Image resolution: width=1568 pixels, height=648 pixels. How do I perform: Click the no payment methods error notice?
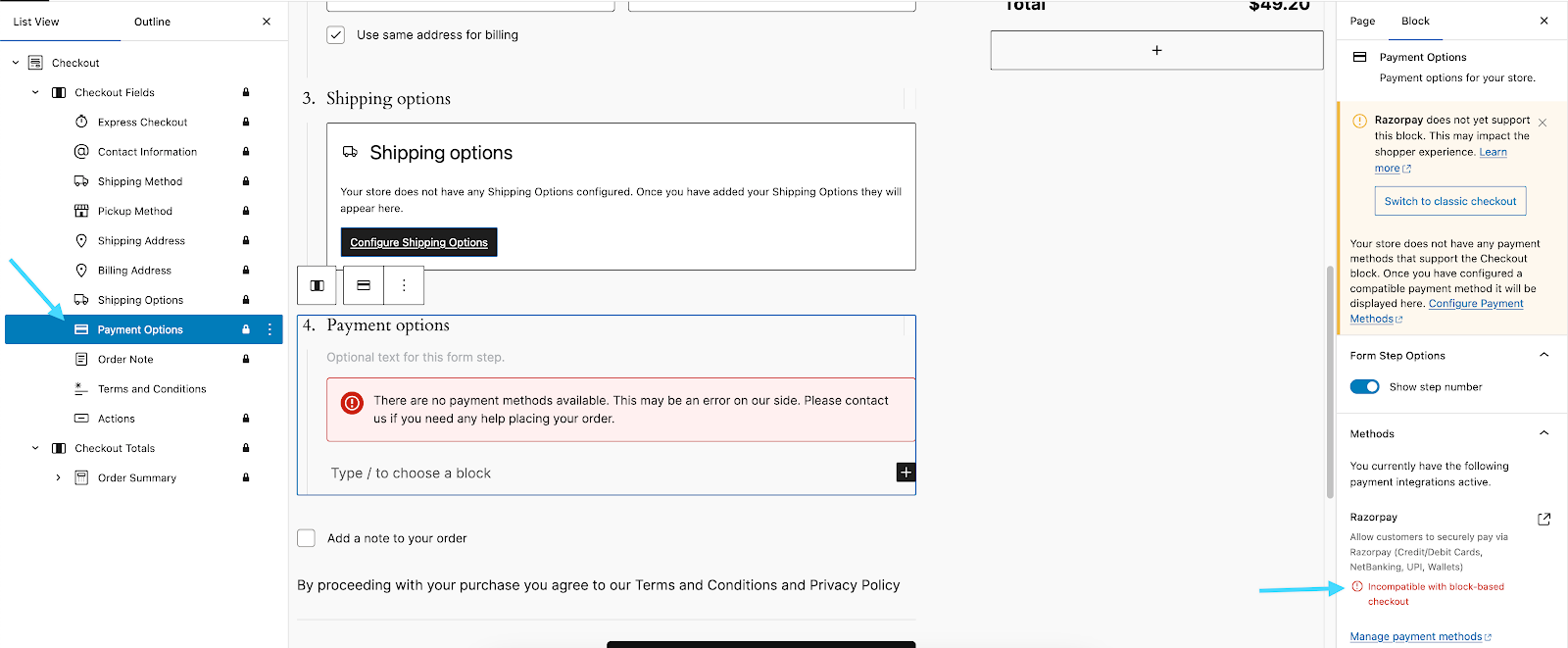point(620,410)
